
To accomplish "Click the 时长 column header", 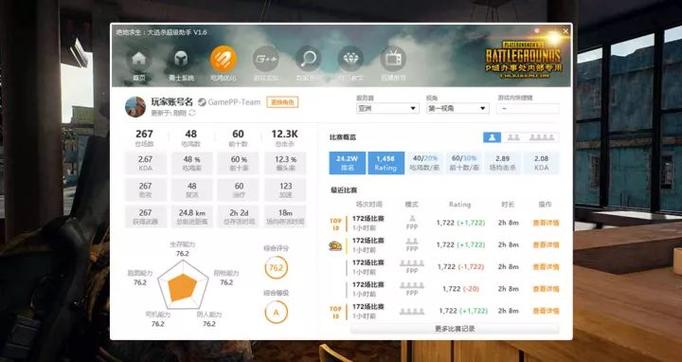I will click(508, 204).
